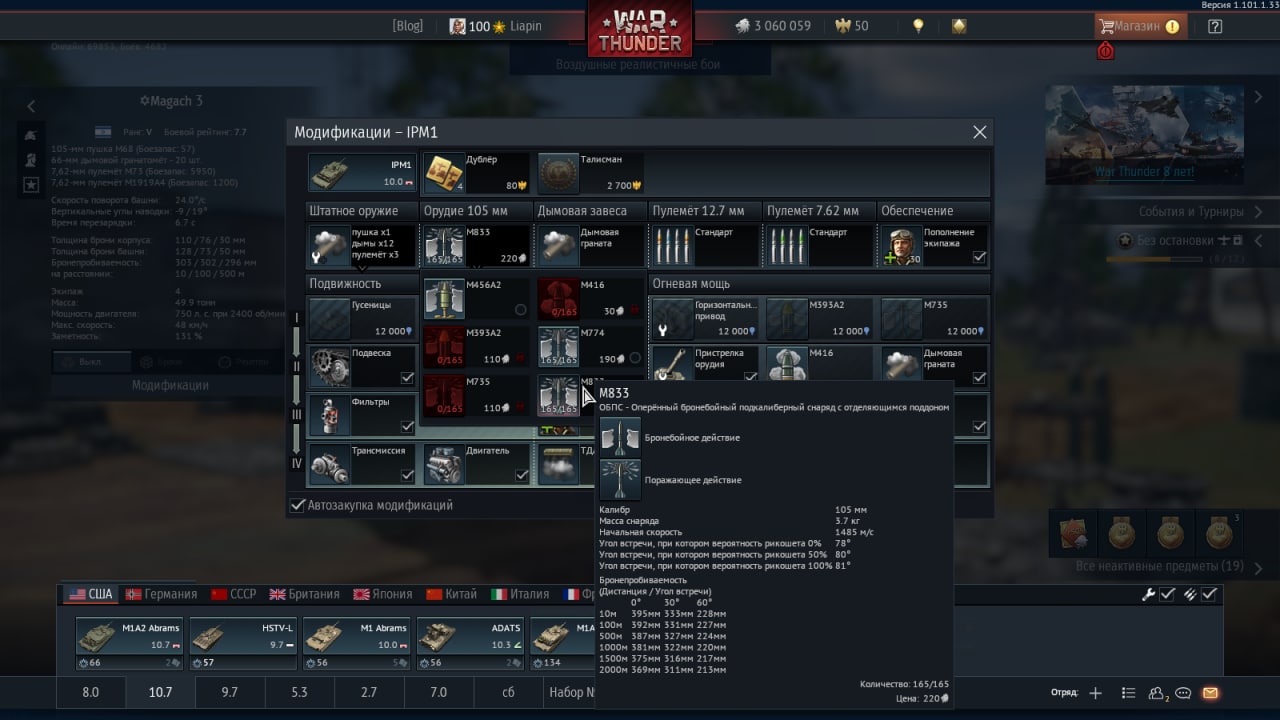Collapse the Magach 3 info panel arrow
This screenshot has width=1280, height=720.
31,106
